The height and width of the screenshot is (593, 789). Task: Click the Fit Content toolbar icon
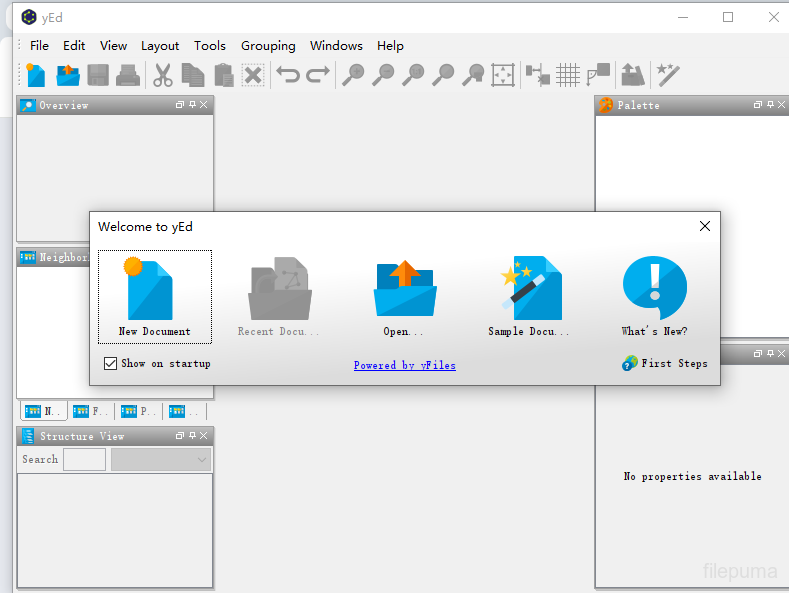(x=503, y=75)
